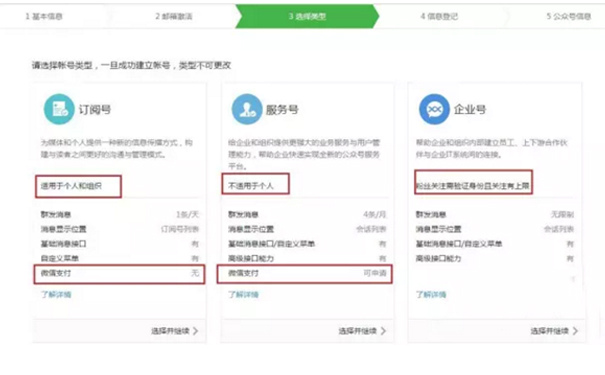This screenshot has width=605, height=375.
Task: Click the 订阅号 title text
Action: [95, 110]
